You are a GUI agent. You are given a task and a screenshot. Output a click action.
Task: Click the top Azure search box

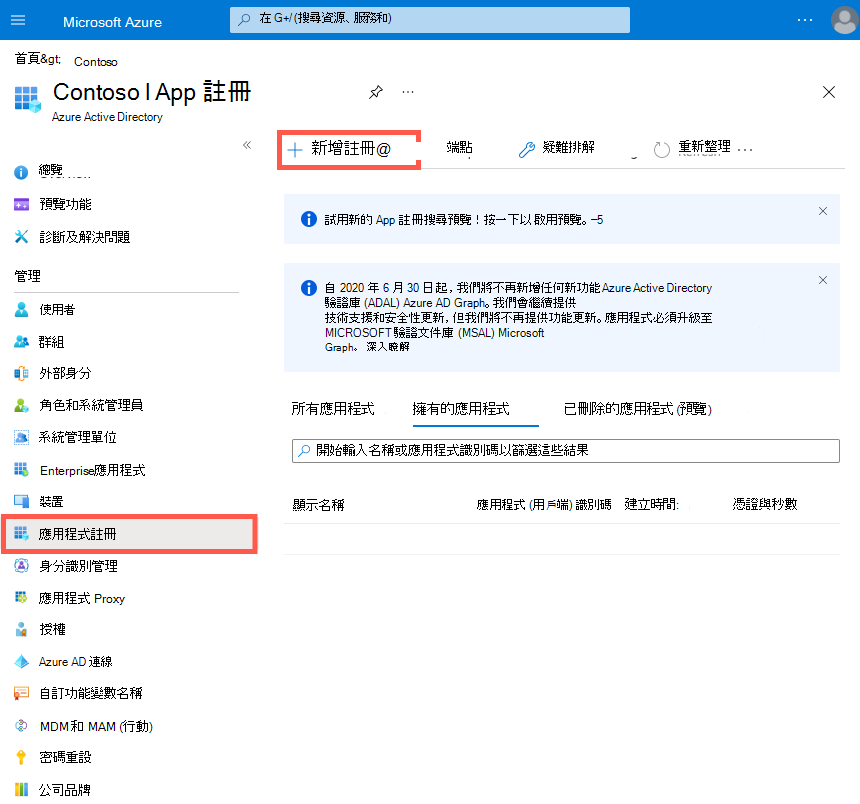[x=429, y=20]
